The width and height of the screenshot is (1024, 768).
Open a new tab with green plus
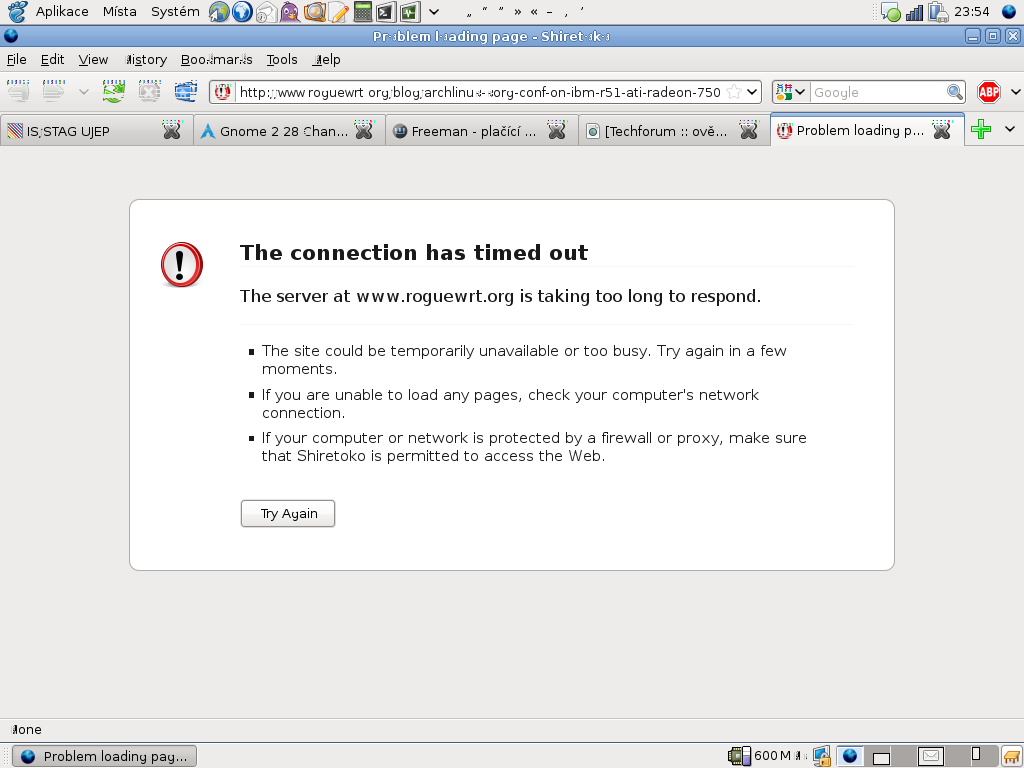coord(981,130)
